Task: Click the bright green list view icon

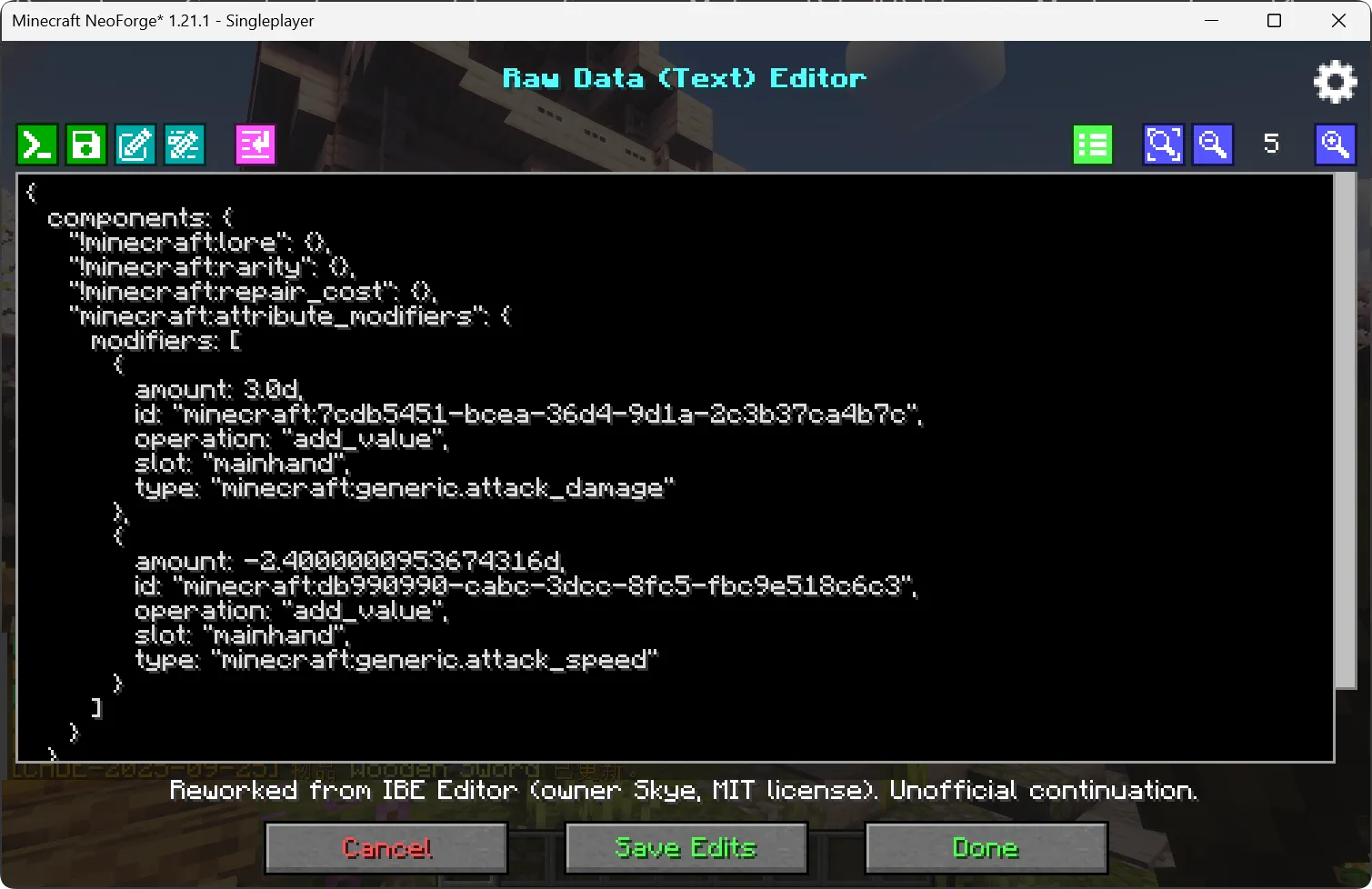Action: 1093,145
